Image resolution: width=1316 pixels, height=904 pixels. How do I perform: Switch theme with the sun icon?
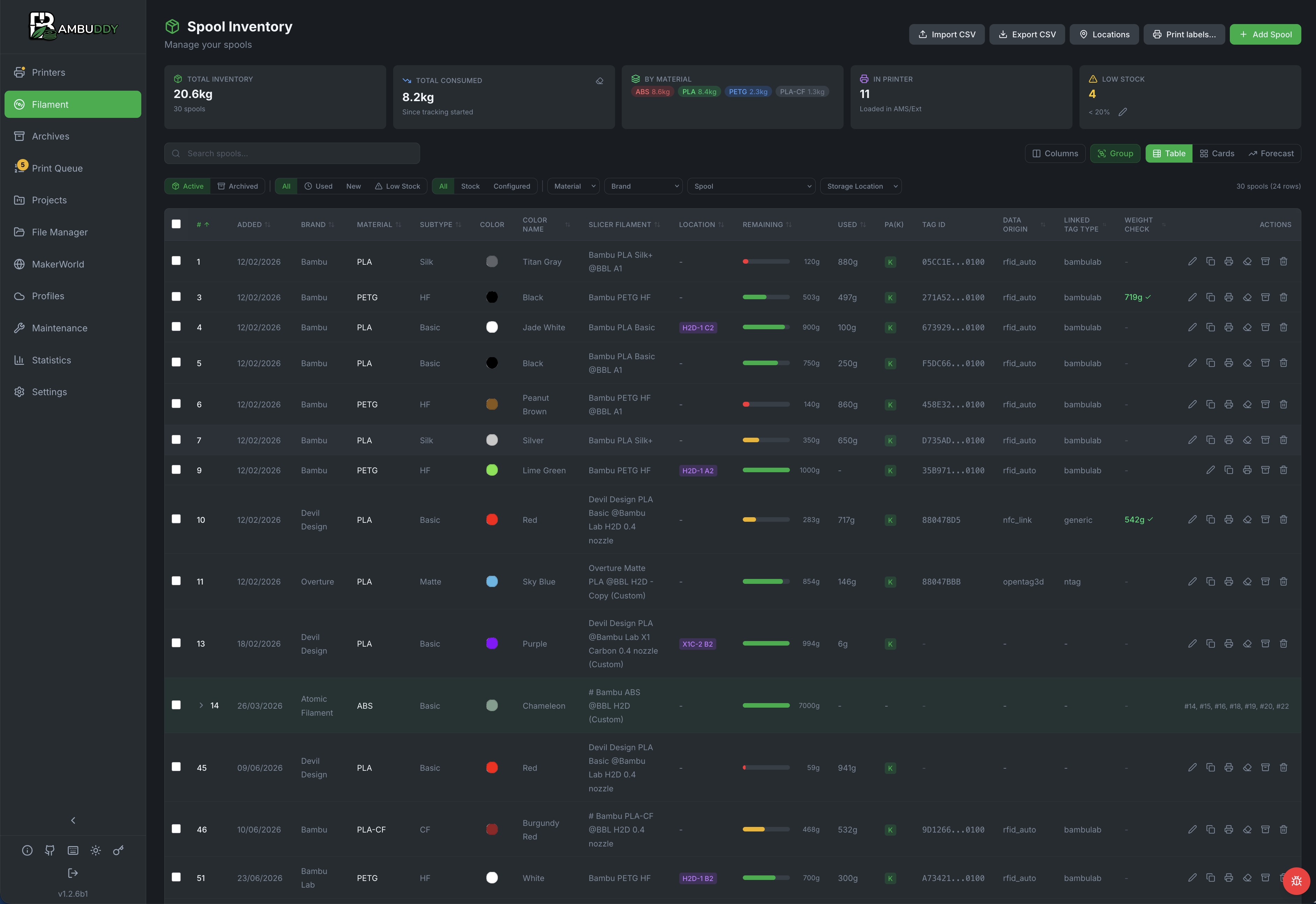pyautogui.click(x=96, y=850)
